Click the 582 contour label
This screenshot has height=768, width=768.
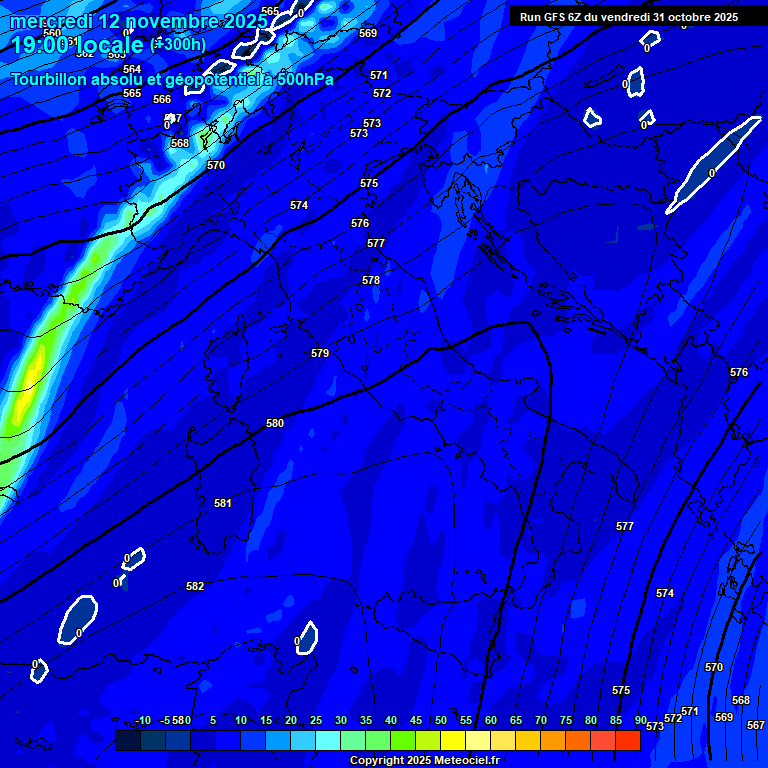(x=195, y=587)
